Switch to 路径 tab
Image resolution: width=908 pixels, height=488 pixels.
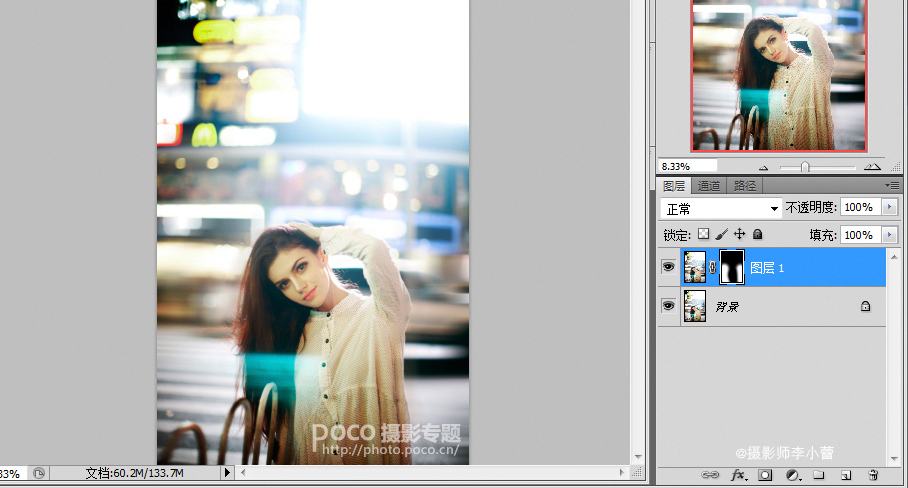click(745, 186)
